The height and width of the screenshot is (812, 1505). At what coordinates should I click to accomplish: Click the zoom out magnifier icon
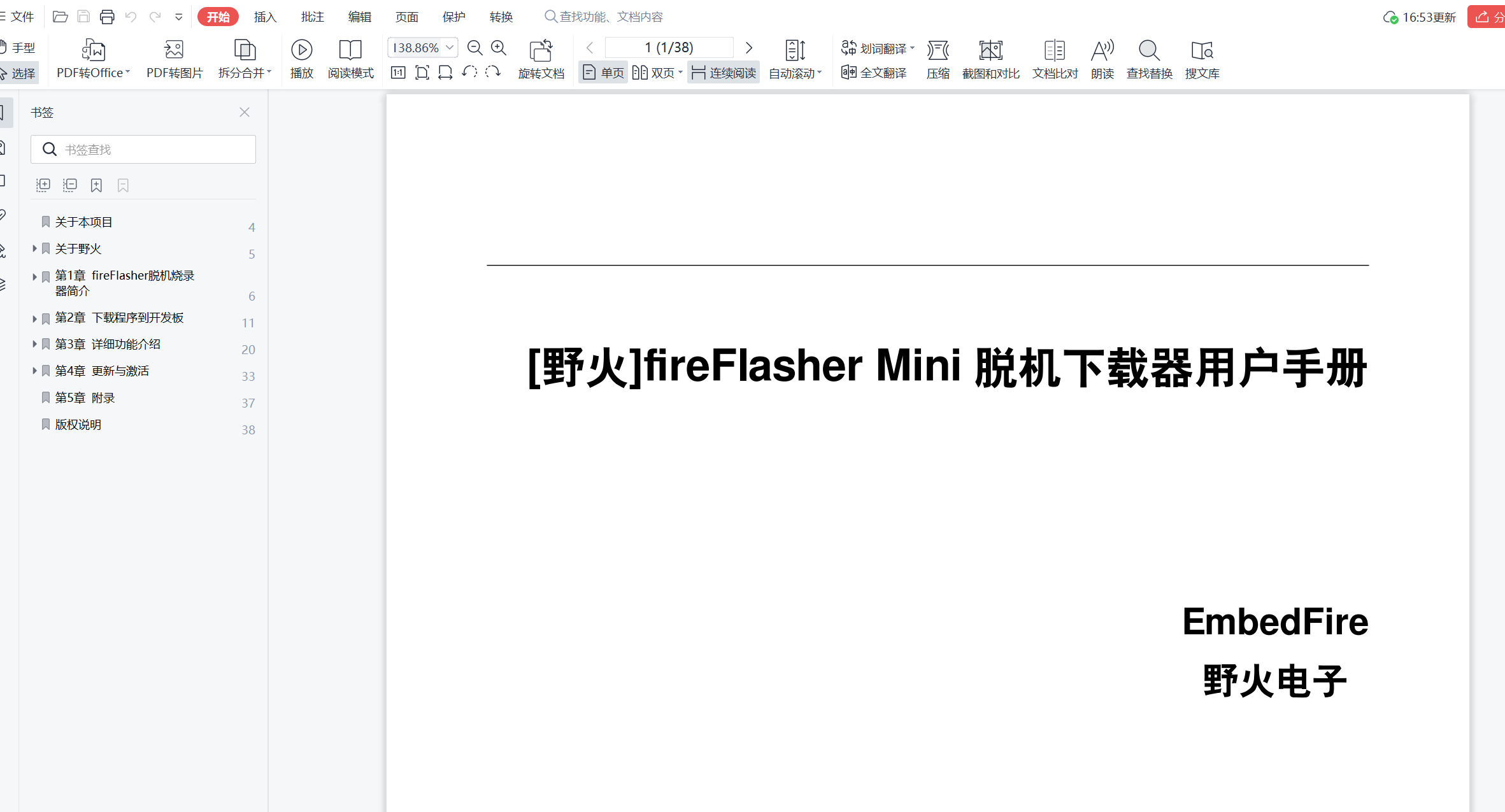[474, 48]
